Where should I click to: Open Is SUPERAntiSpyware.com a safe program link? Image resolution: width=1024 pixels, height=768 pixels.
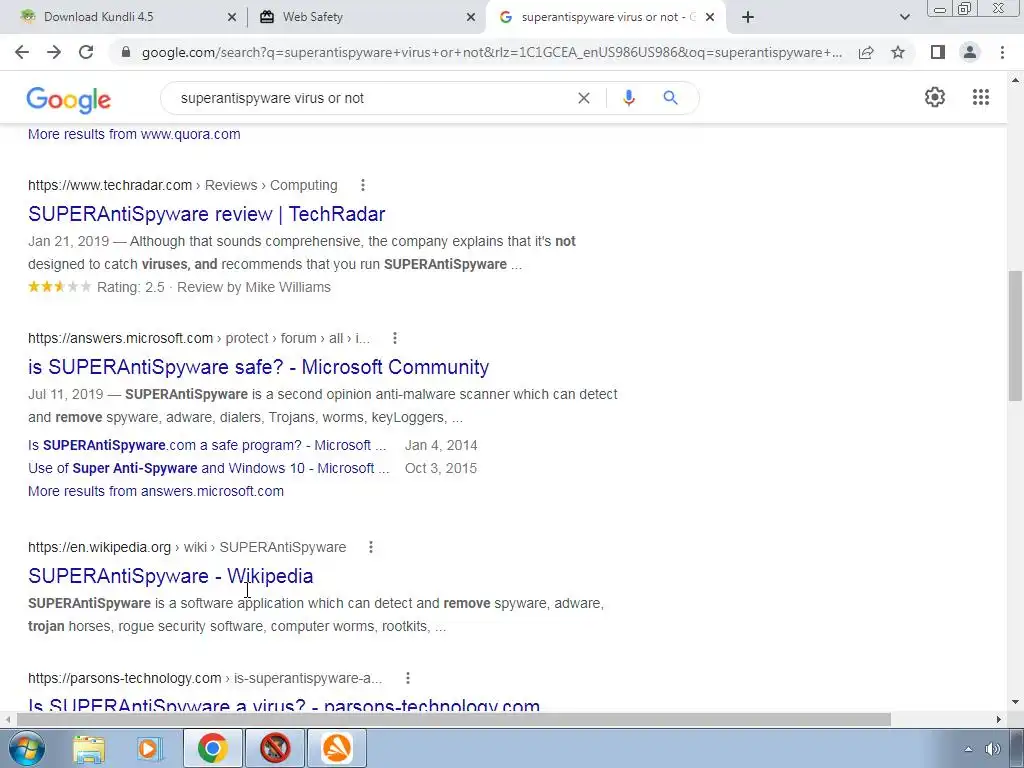[207, 445]
